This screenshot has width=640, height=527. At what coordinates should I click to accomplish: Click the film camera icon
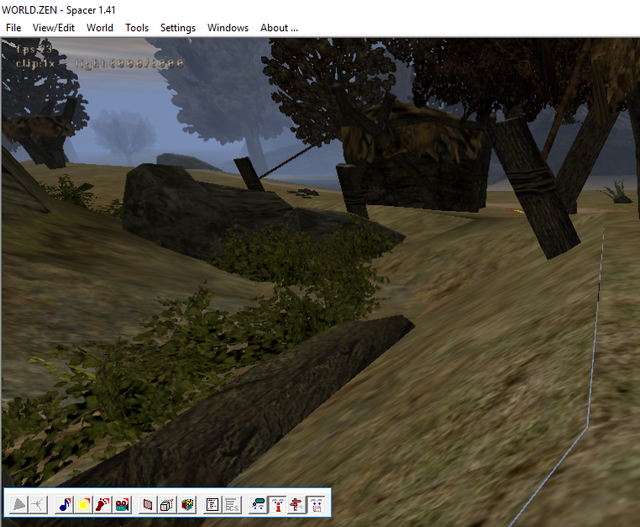click(122, 505)
